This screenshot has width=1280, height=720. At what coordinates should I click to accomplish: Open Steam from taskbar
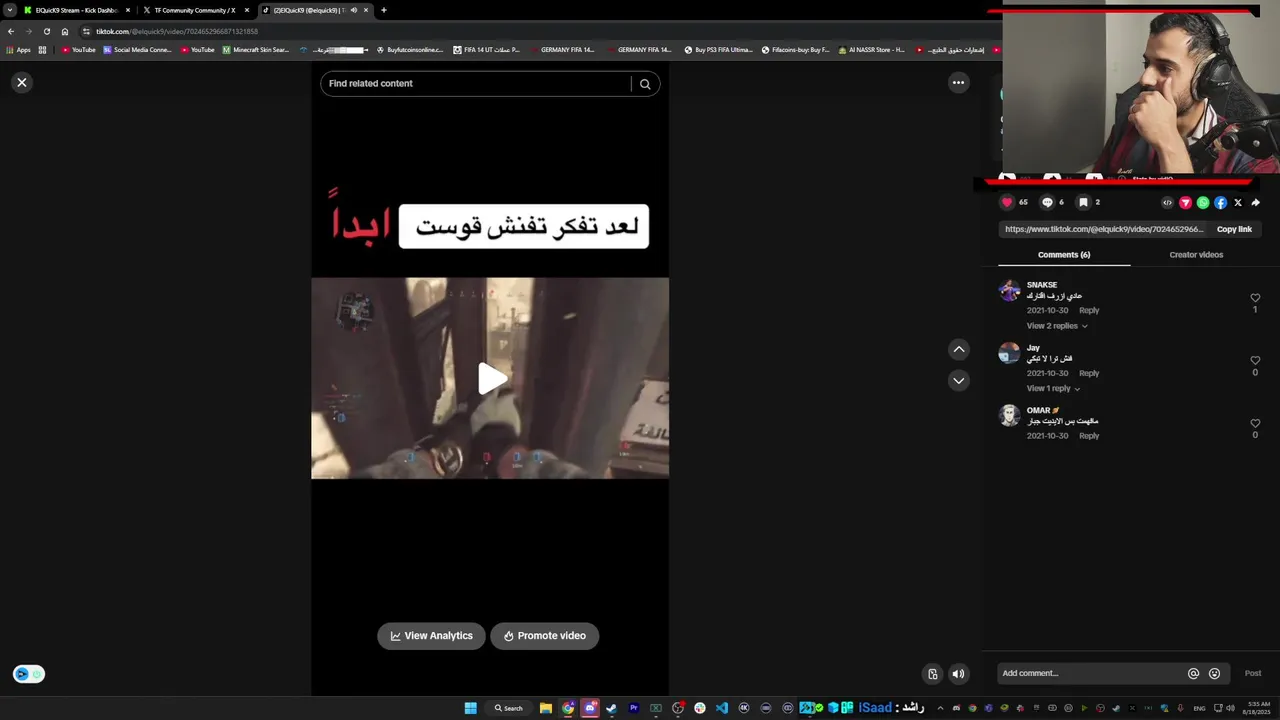coord(611,708)
